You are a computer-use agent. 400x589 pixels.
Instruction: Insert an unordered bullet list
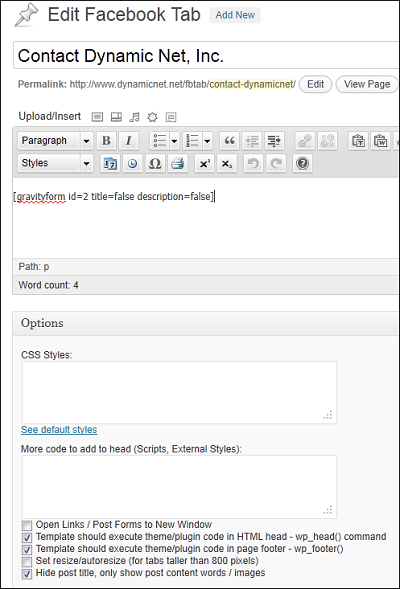159,141
